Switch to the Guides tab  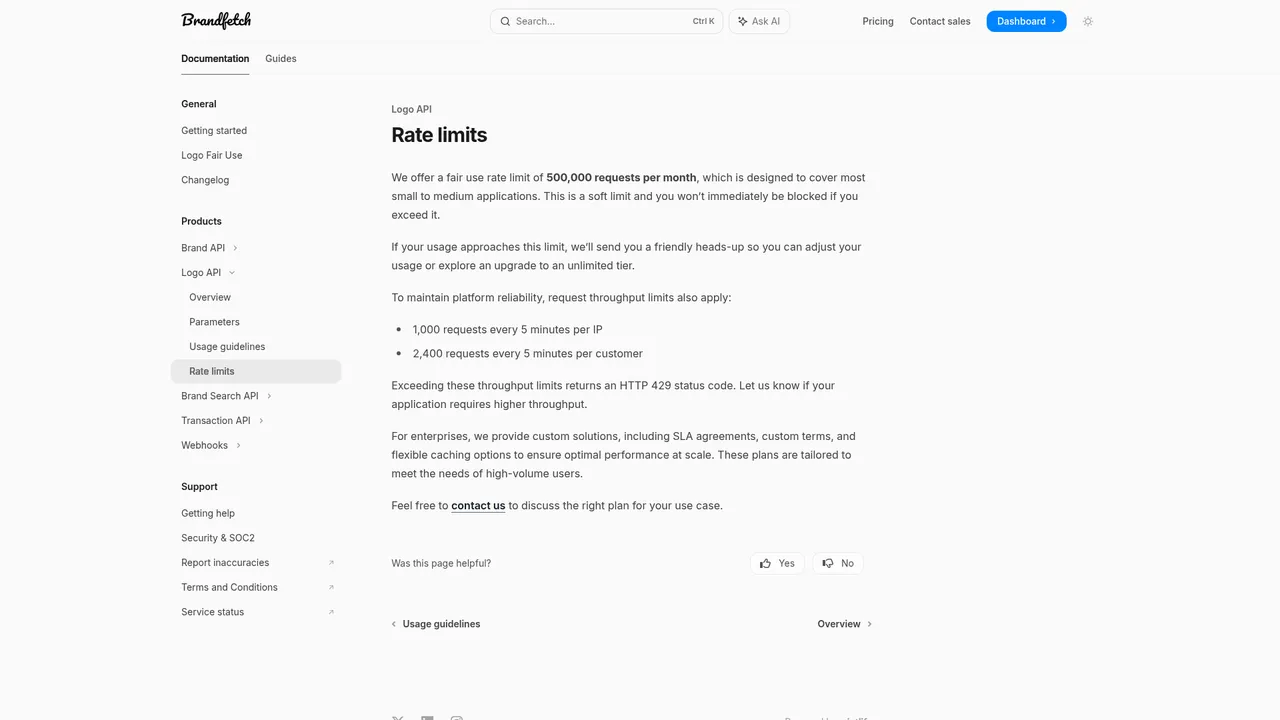[x=280, y=58]
